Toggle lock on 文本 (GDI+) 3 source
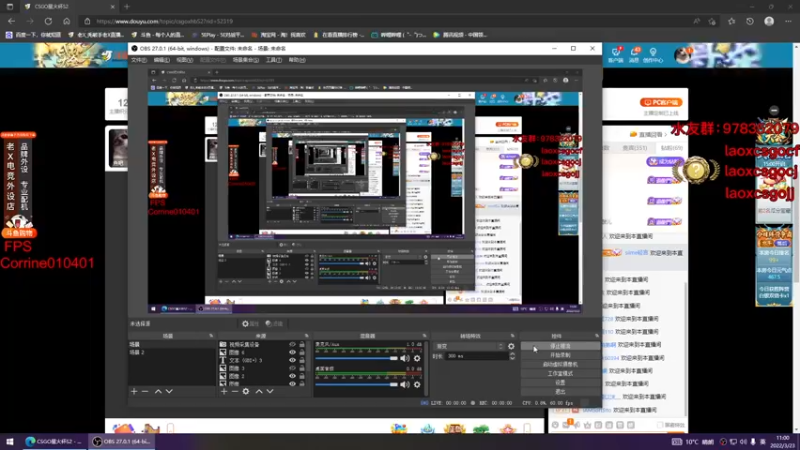800x450 pixels. click(302, 360)
